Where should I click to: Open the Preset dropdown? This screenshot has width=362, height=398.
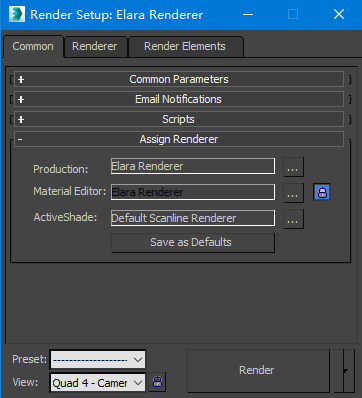click(98, 360)
